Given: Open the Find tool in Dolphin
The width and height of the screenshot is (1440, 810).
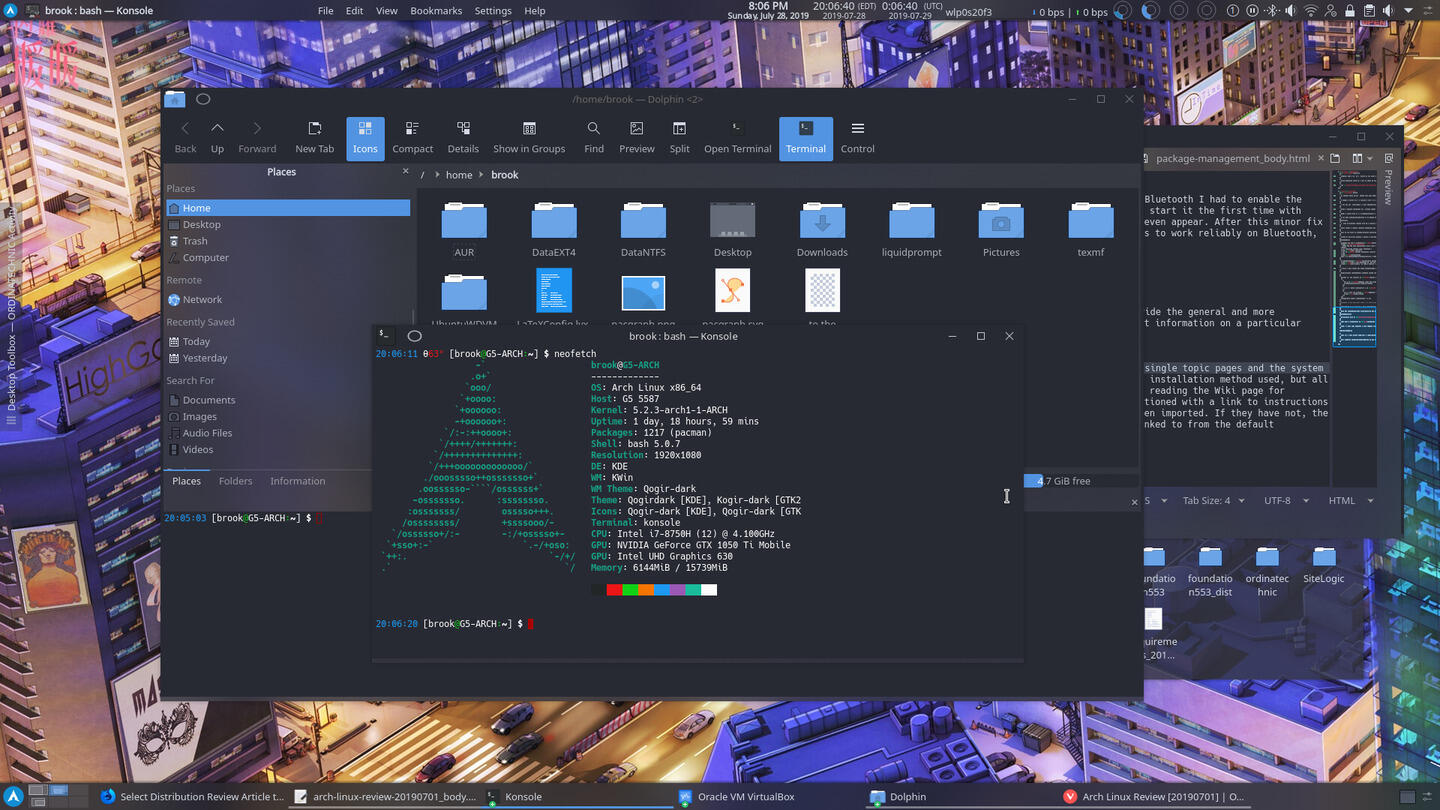Looking at the screenshot, I should click(594, 137).
